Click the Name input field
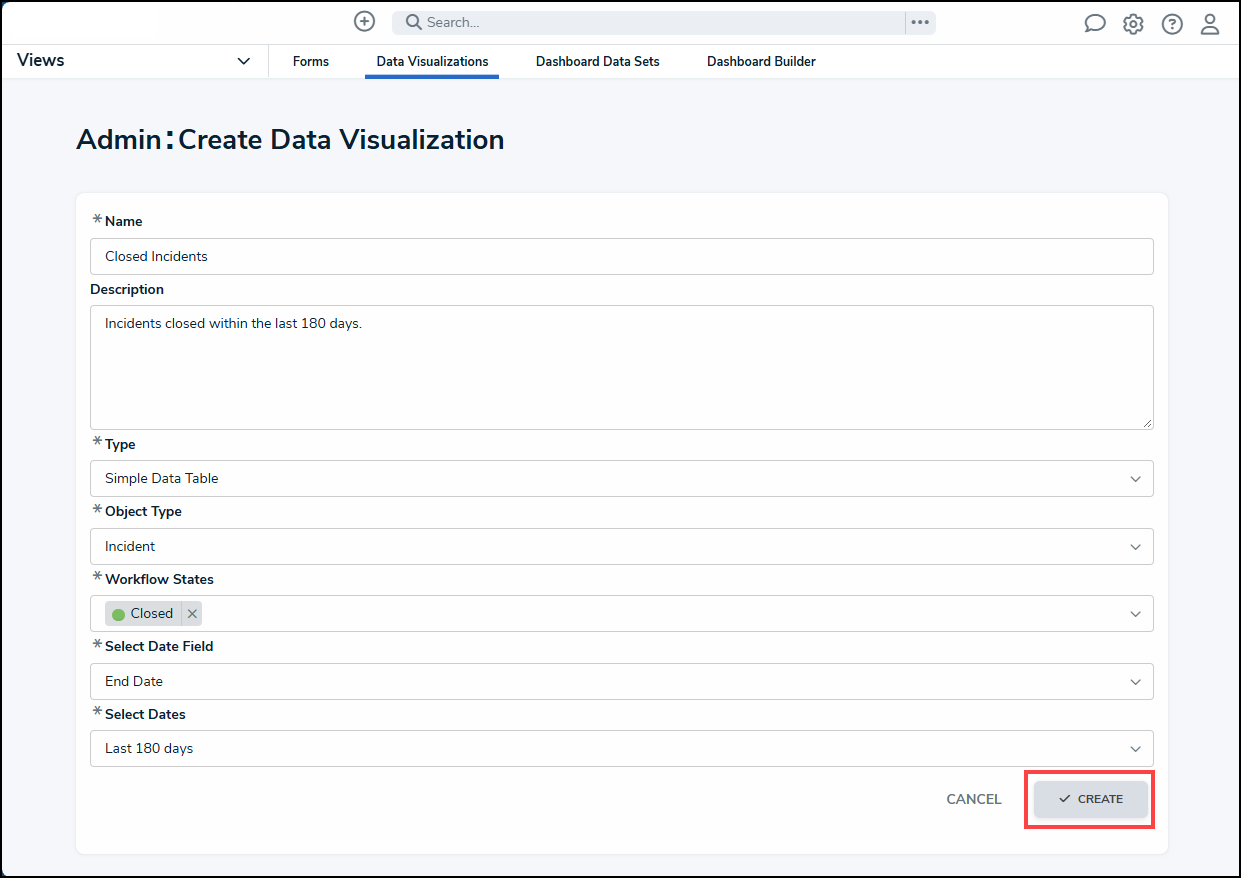Viewport: 1241px width, 878px height. tap(622, 256)
